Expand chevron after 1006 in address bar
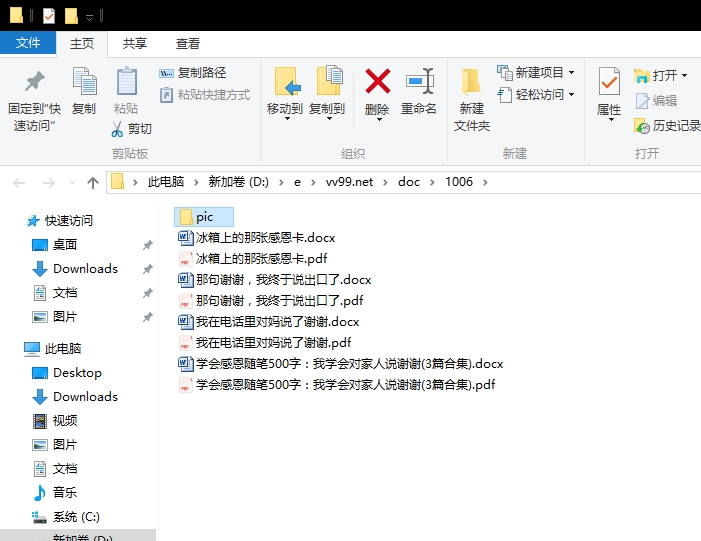 pos(485,182)
